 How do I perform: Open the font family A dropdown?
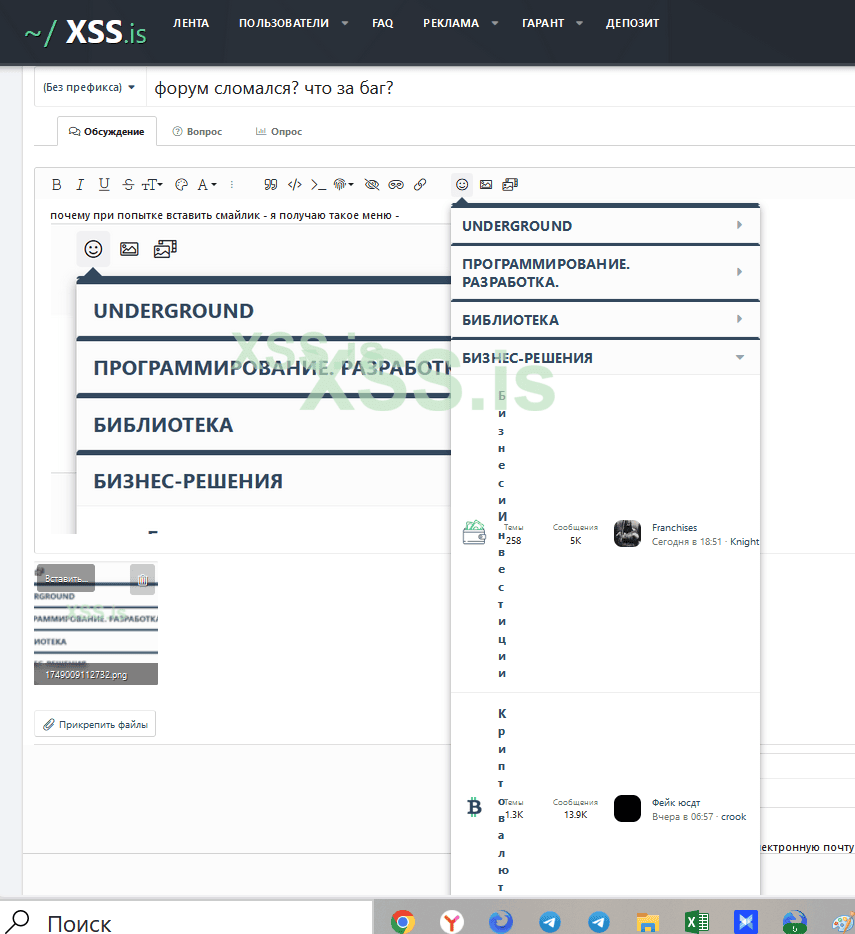[206, 185]
